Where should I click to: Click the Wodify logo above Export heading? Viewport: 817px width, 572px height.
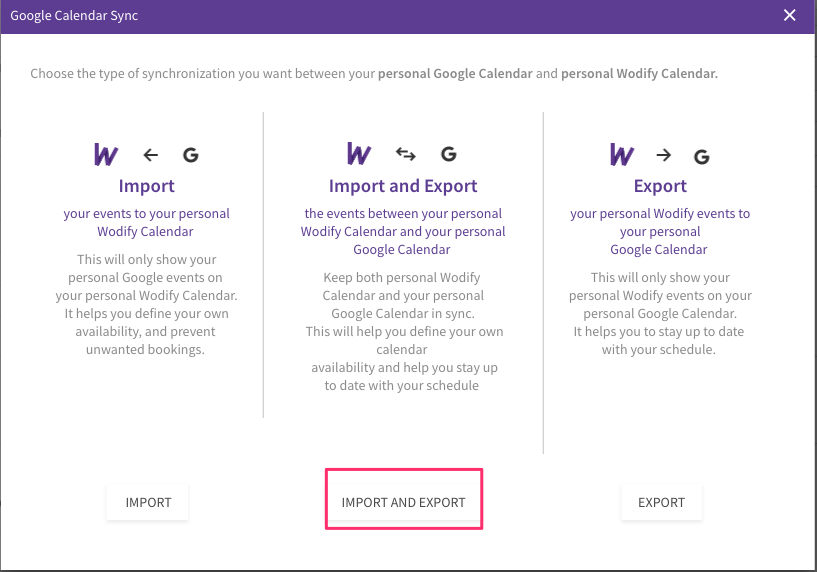click(x=622, y=154)
